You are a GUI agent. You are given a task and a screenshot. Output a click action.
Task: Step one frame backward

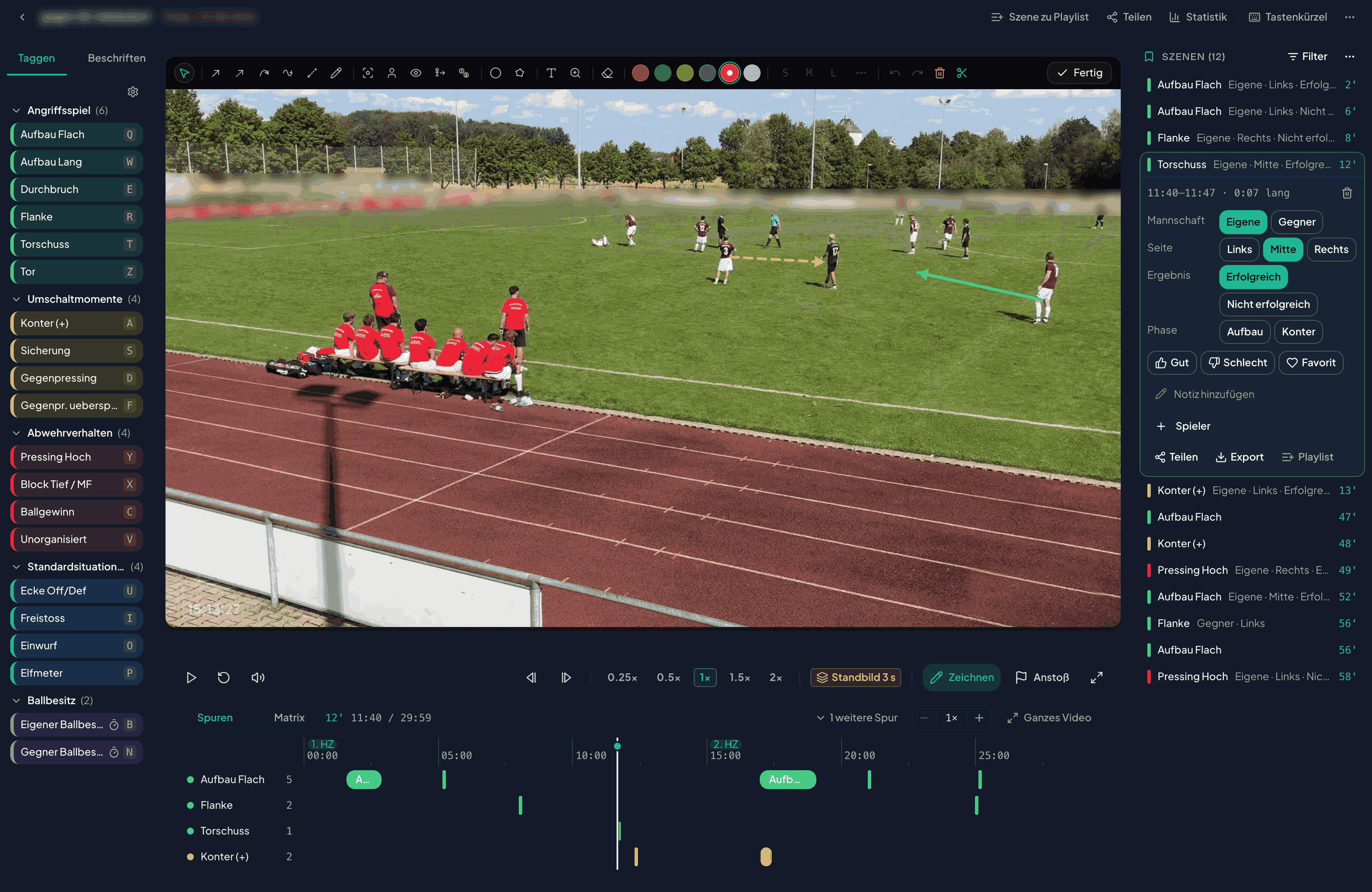click(531, 678)
